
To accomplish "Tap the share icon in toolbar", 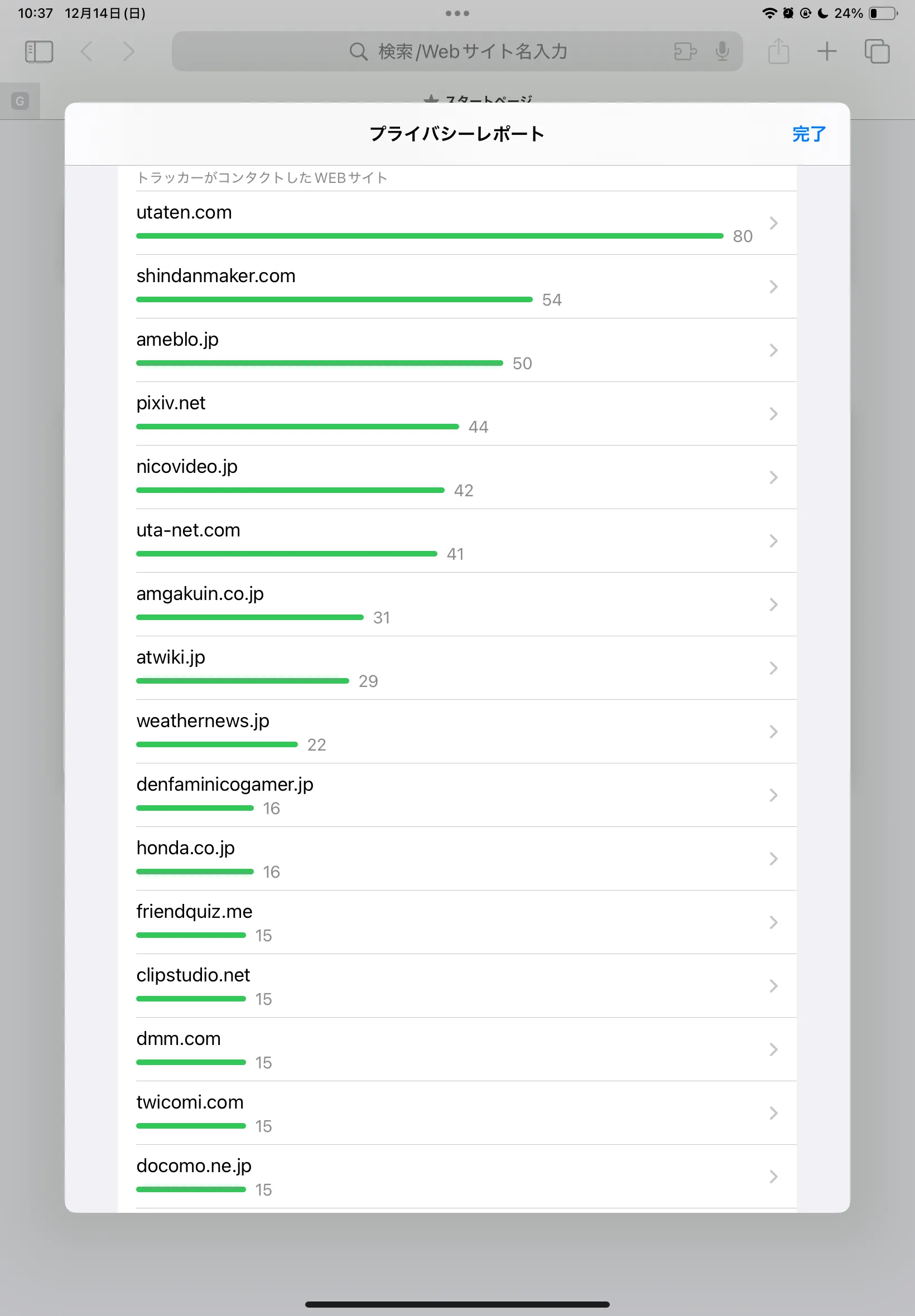I will click(778, 51).
